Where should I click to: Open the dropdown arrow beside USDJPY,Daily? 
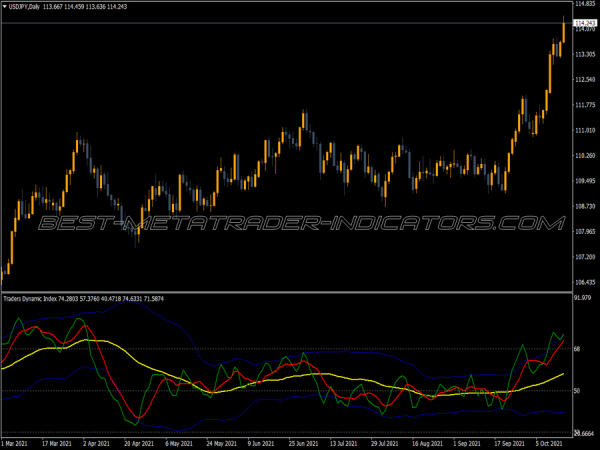click(4, 5)
